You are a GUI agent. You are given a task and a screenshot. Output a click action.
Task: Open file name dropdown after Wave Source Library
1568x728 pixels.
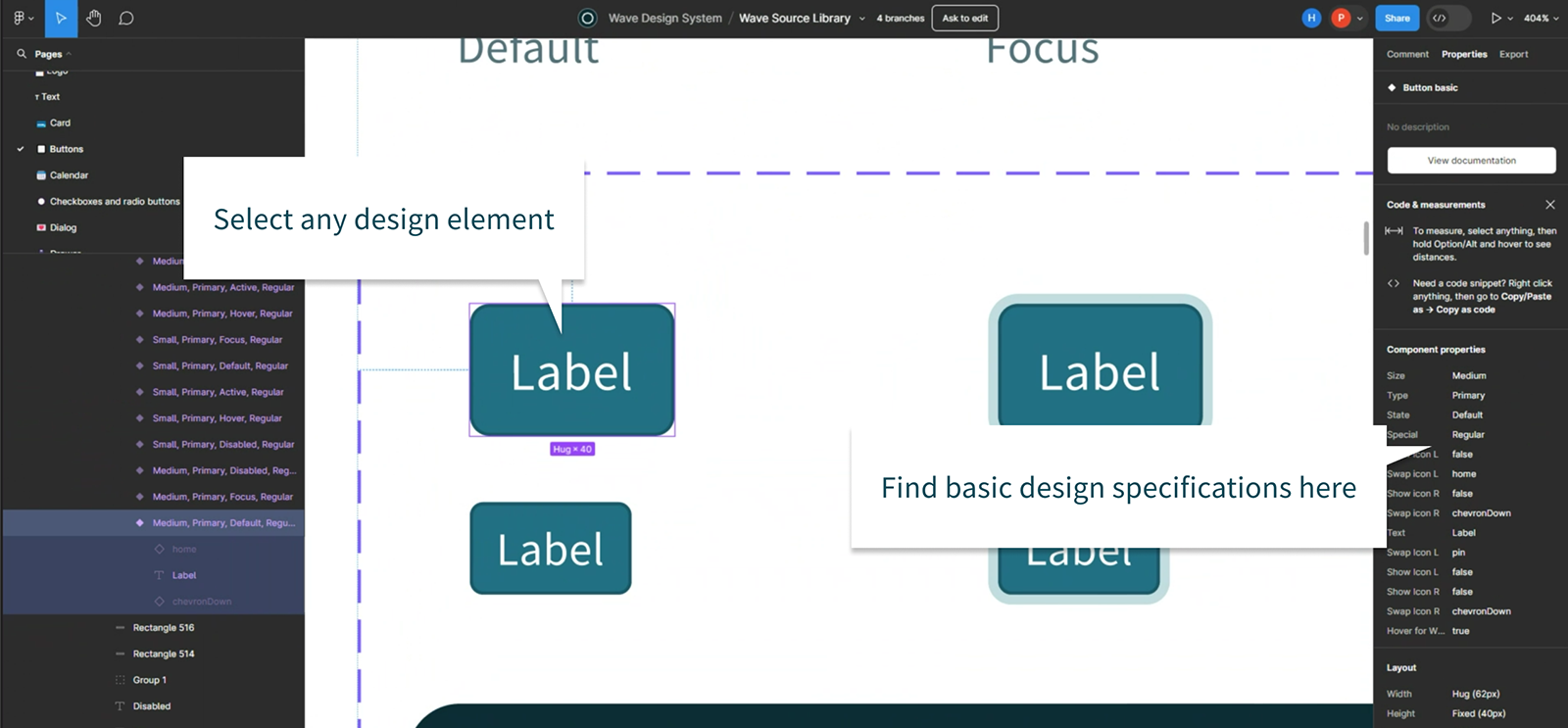point(862,19)
